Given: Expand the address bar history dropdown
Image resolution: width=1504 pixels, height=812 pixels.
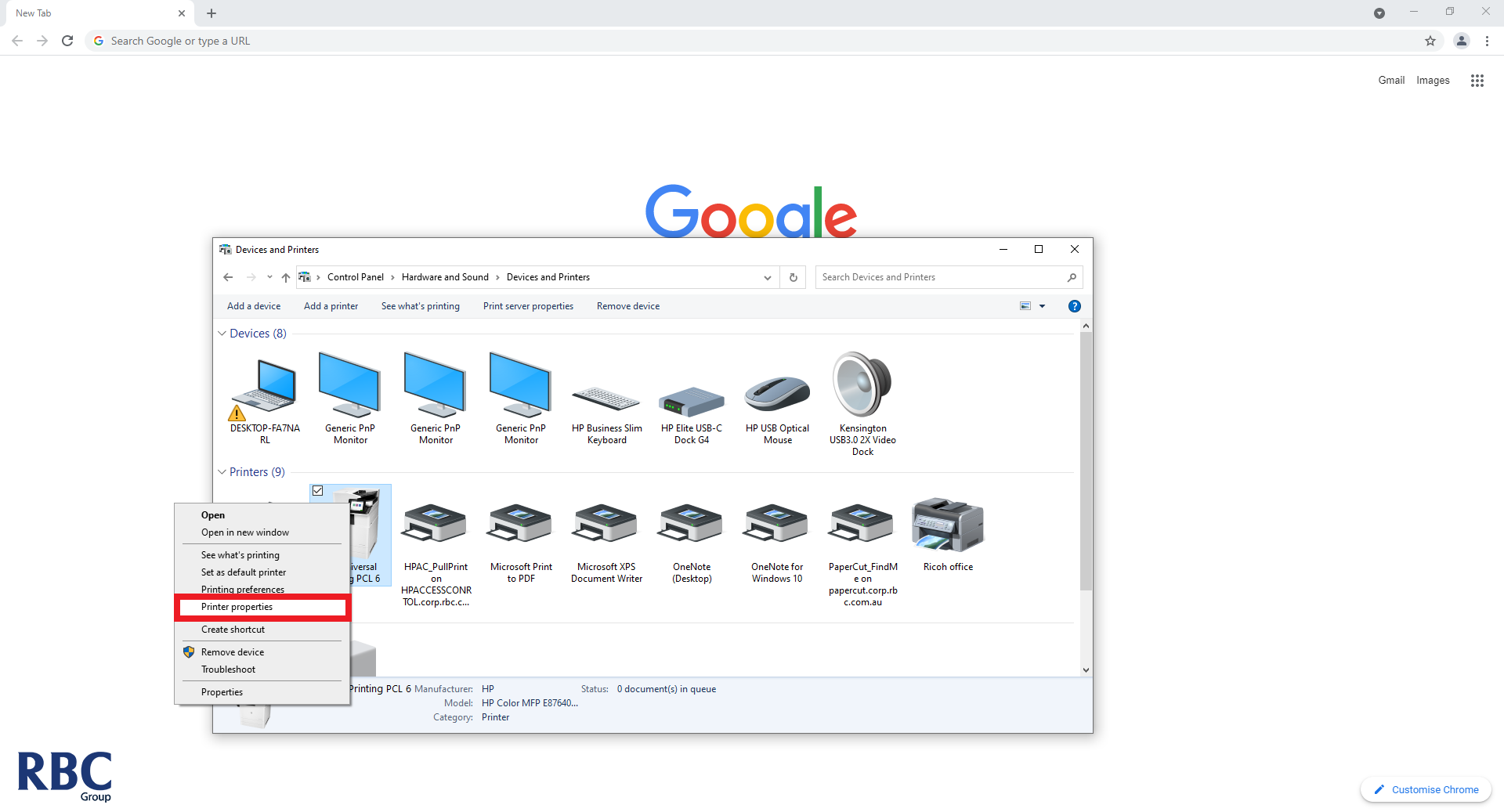Looking at the screenshot, I should 767,277.
